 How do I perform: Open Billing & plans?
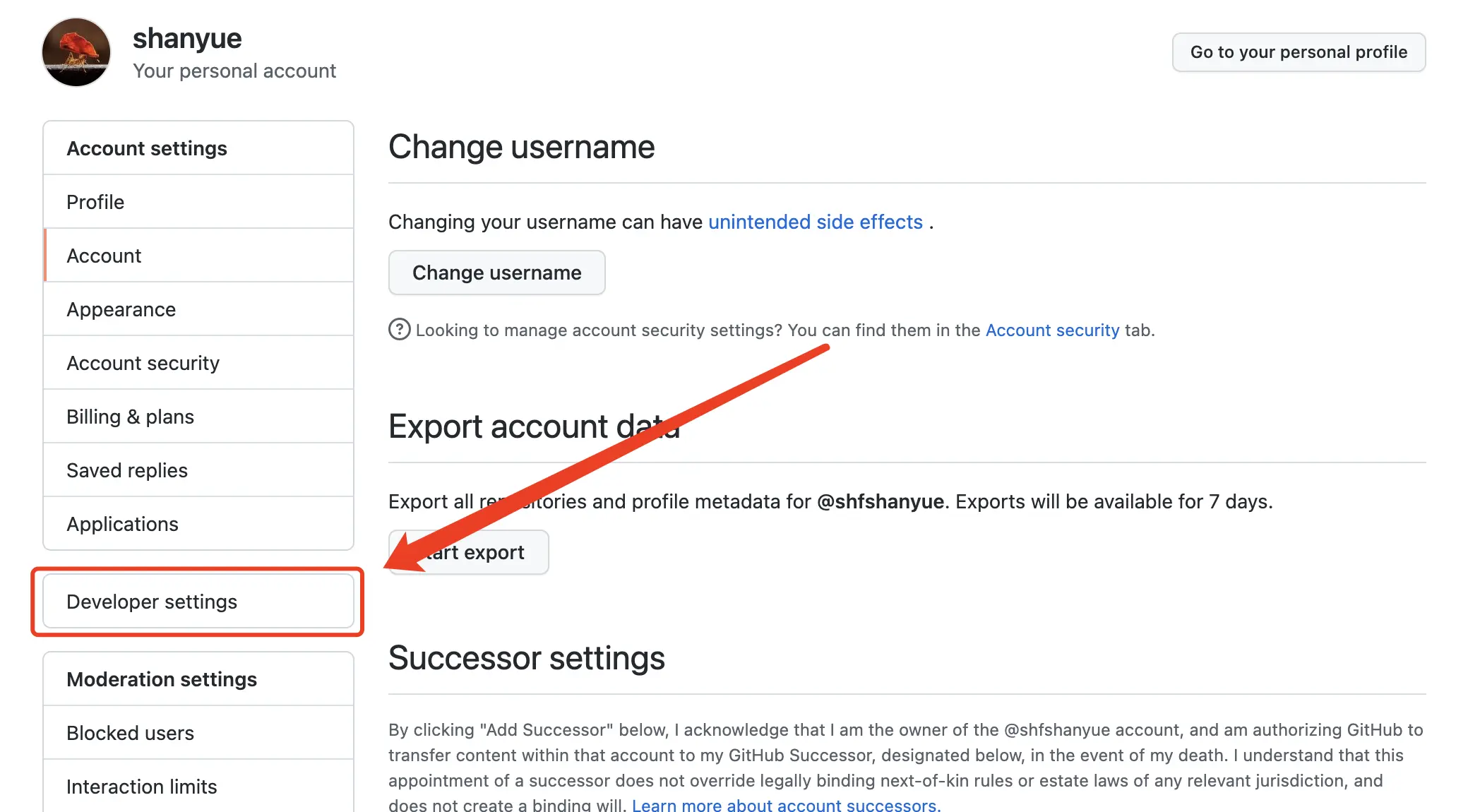tap(198, 417)
